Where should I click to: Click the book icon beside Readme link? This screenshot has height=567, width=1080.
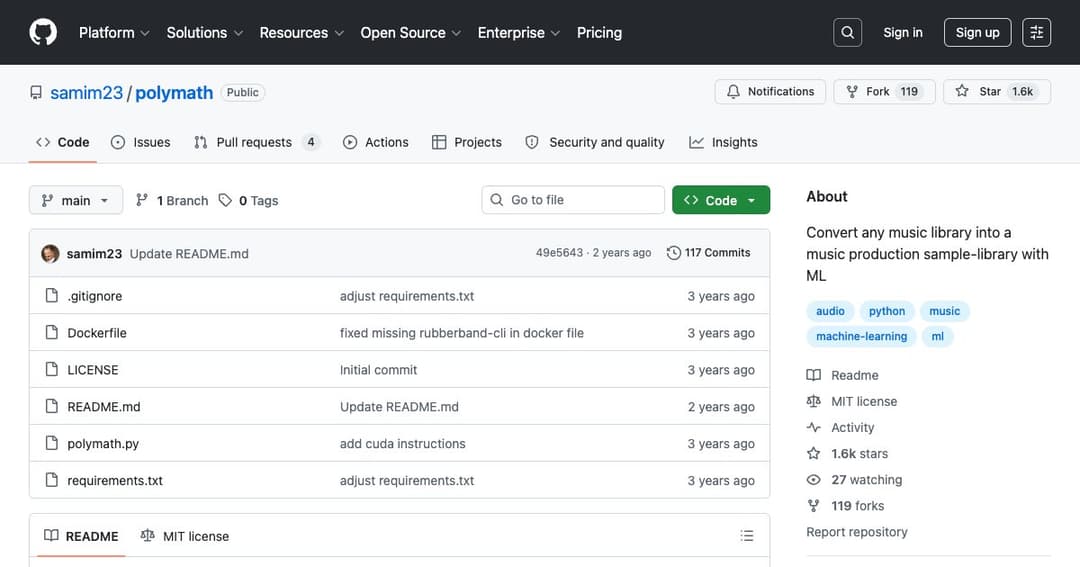[813, 375]
